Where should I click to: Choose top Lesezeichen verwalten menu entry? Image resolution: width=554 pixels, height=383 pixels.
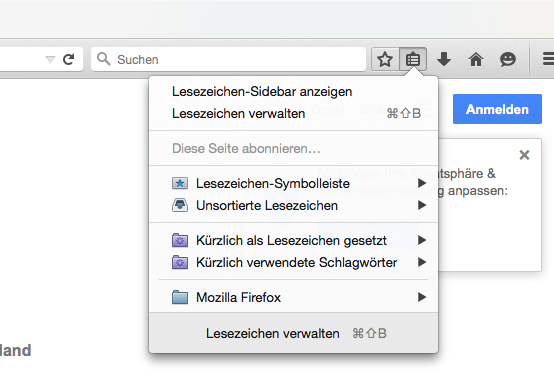click(x=293, y=113)
